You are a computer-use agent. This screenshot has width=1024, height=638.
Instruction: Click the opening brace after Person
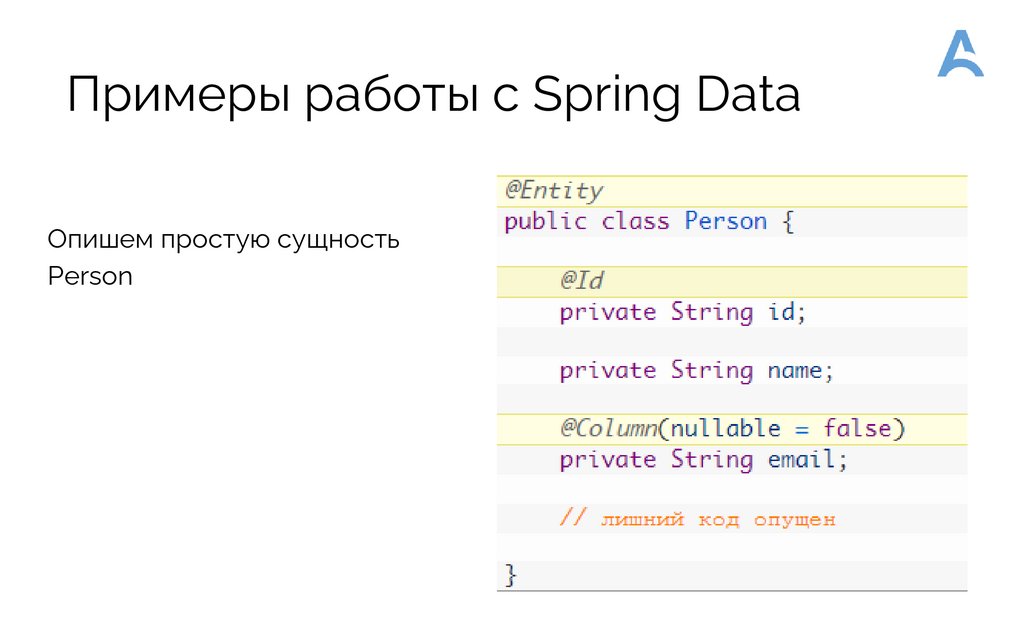[789, 221]
